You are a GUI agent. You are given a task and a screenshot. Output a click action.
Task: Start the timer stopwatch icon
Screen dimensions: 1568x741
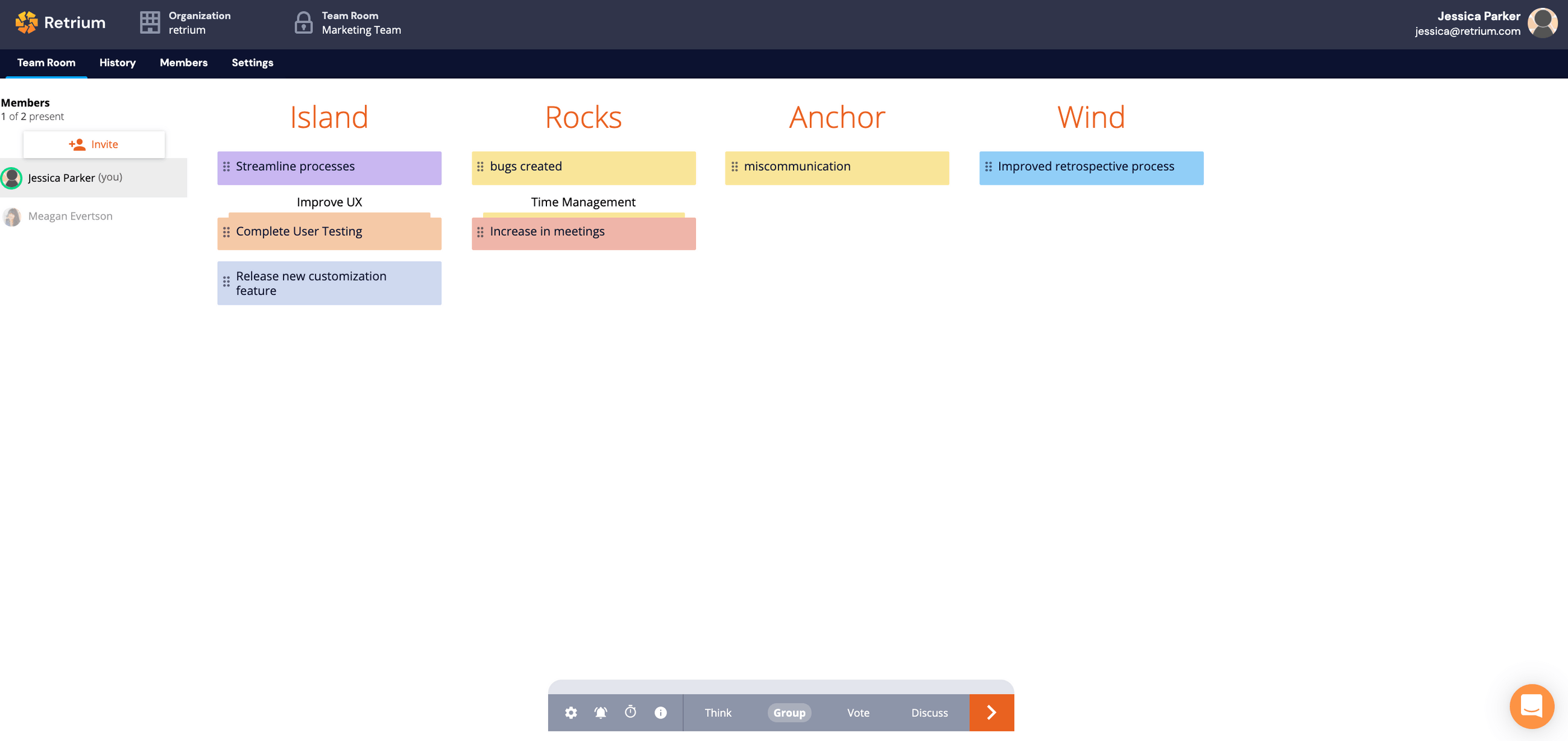(630, 712)
